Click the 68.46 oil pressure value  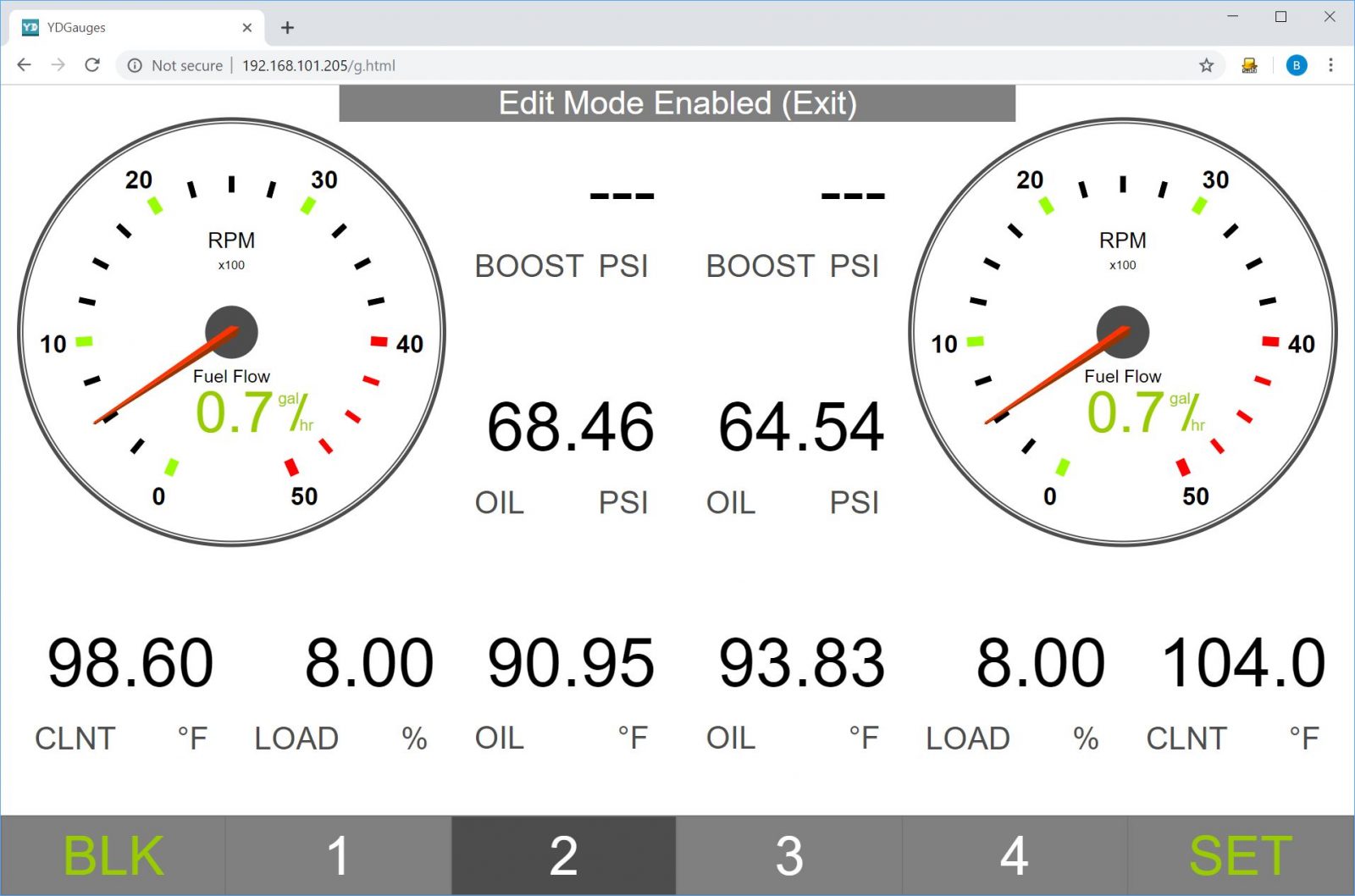coord(571,427)
